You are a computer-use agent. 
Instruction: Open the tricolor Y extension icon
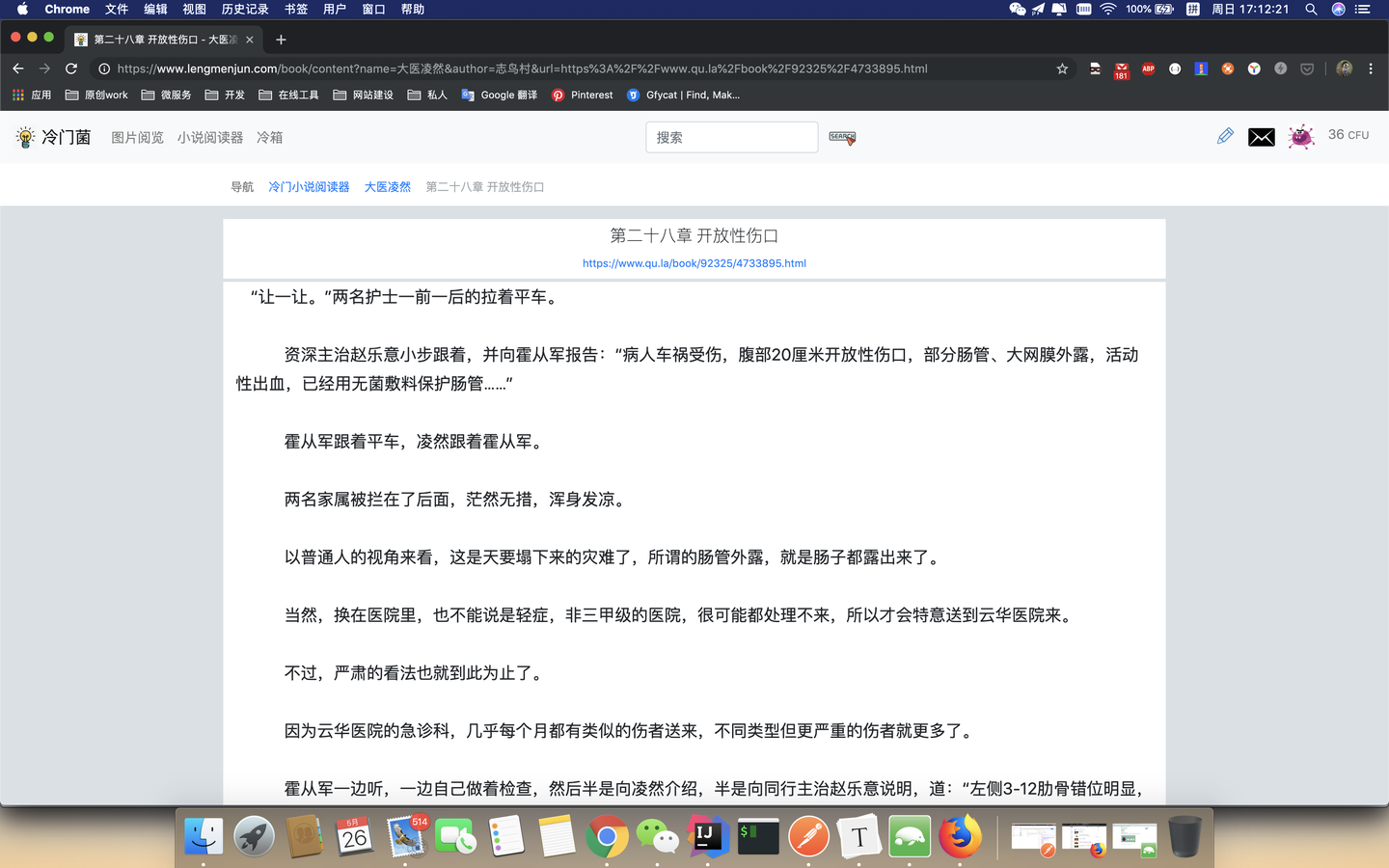pyautogui.click(x=1254, y=68)
